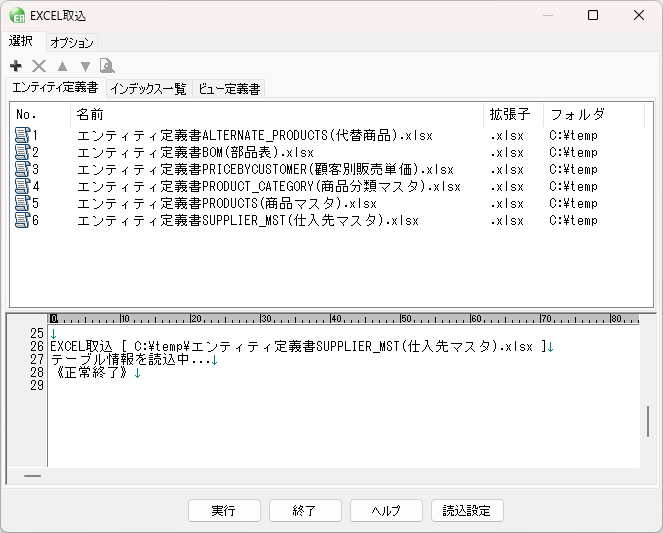Select the SUPPLIER_MST(仕入先マスタ).xlsx file name
This screenshot has height=533, width=663.
coord(248,220)
